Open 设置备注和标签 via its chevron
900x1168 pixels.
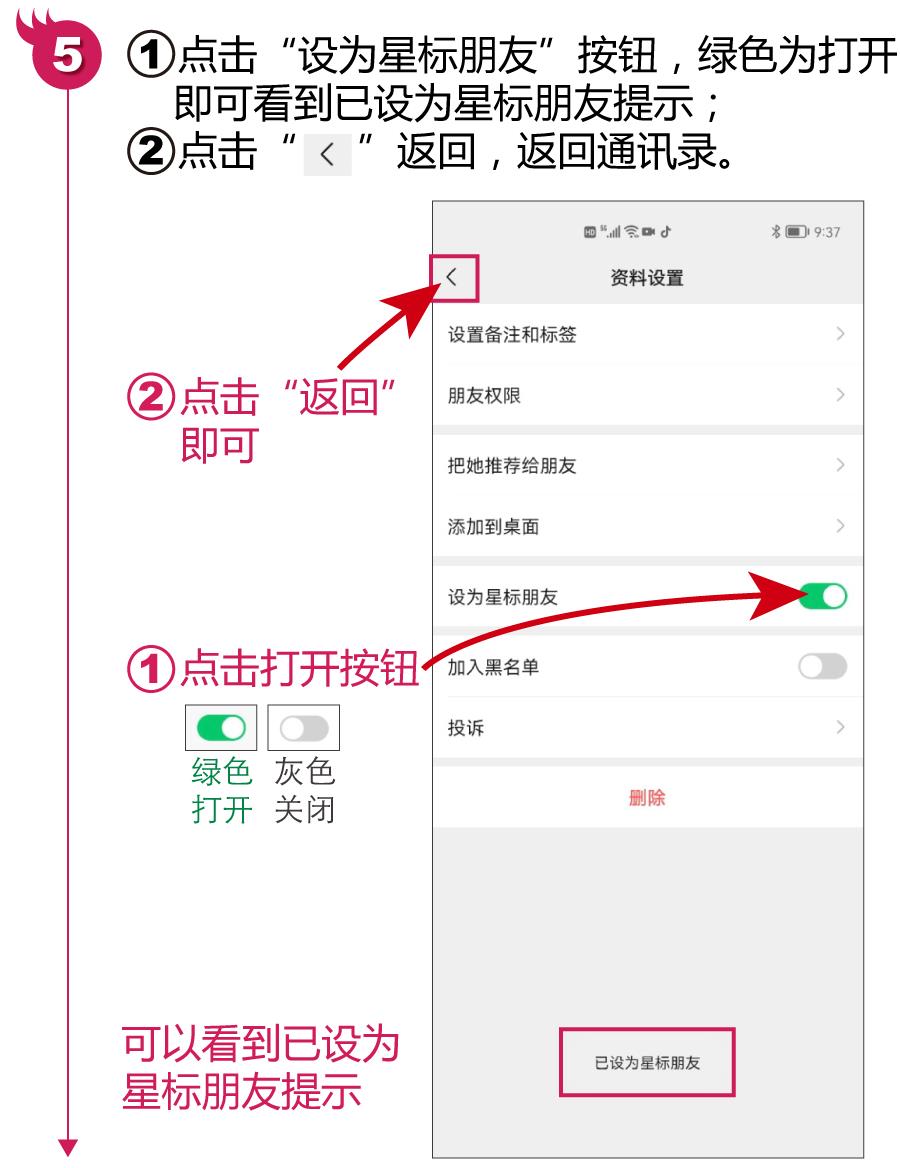pyautogui.click(x=840, y=334)
